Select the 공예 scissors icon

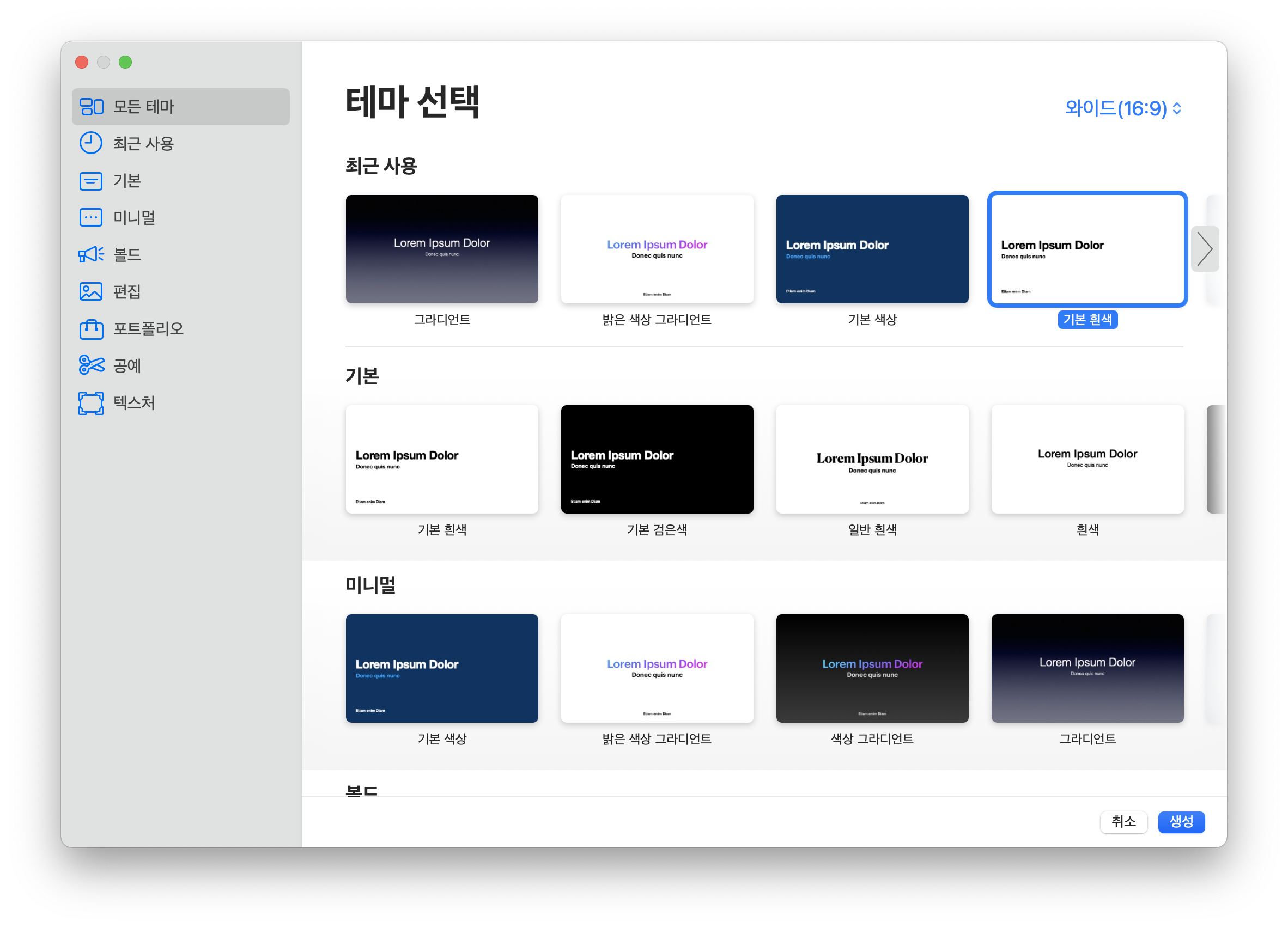[x=91, y=365]
